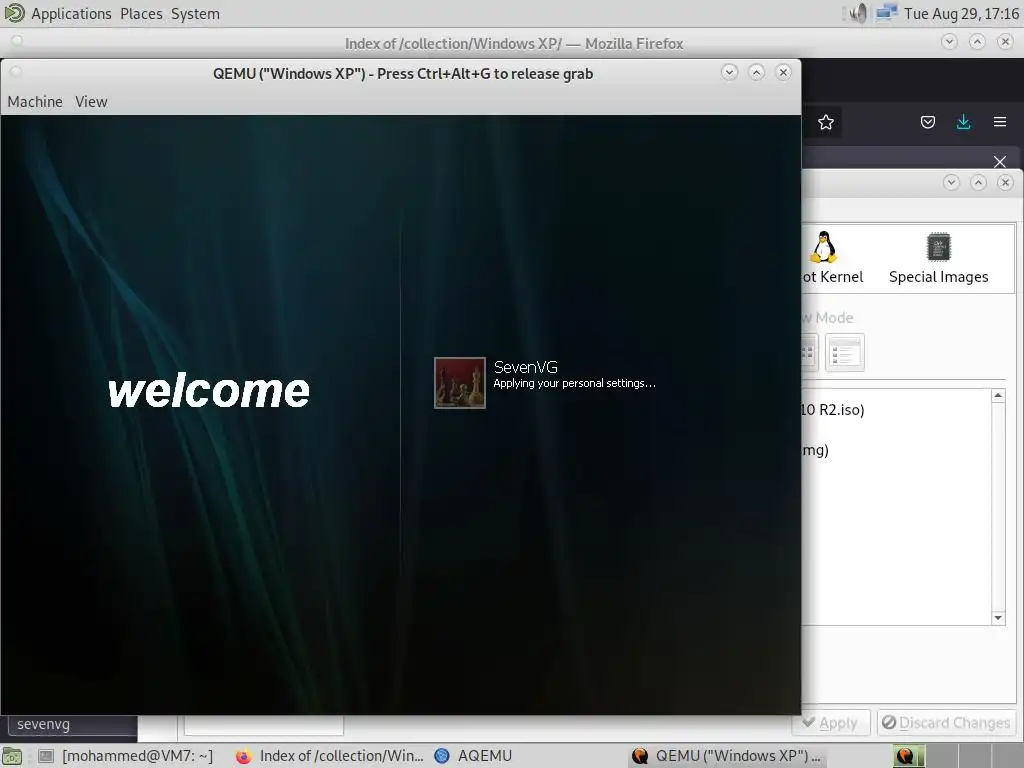Viewport: 1024px width, 768px height.
Task: Switch to QEMU Windows XP taskbar entry
Action: 726,756
